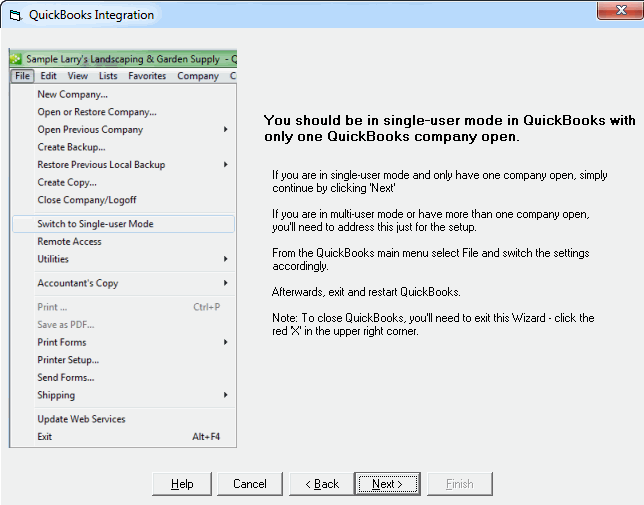This screenshot has width=644, height=505.
Task: Open the Favorites menu
Action: [x=147, y=76]
